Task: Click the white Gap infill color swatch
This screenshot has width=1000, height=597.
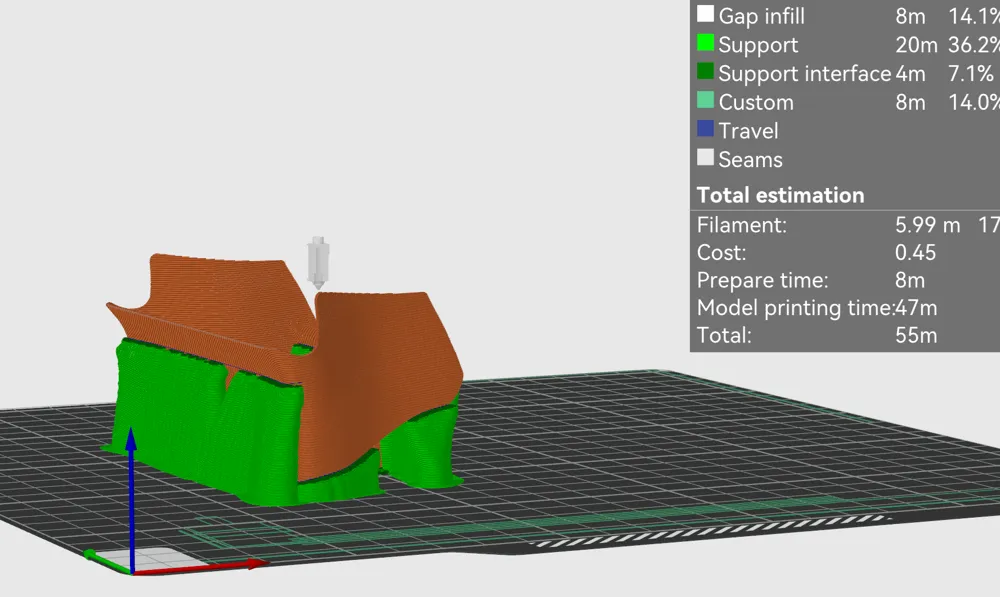Action: (706, 15)
